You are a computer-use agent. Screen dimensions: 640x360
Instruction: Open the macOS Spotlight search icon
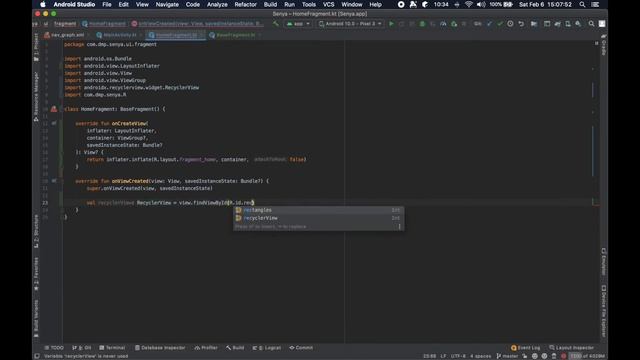(x=582, y=4)
